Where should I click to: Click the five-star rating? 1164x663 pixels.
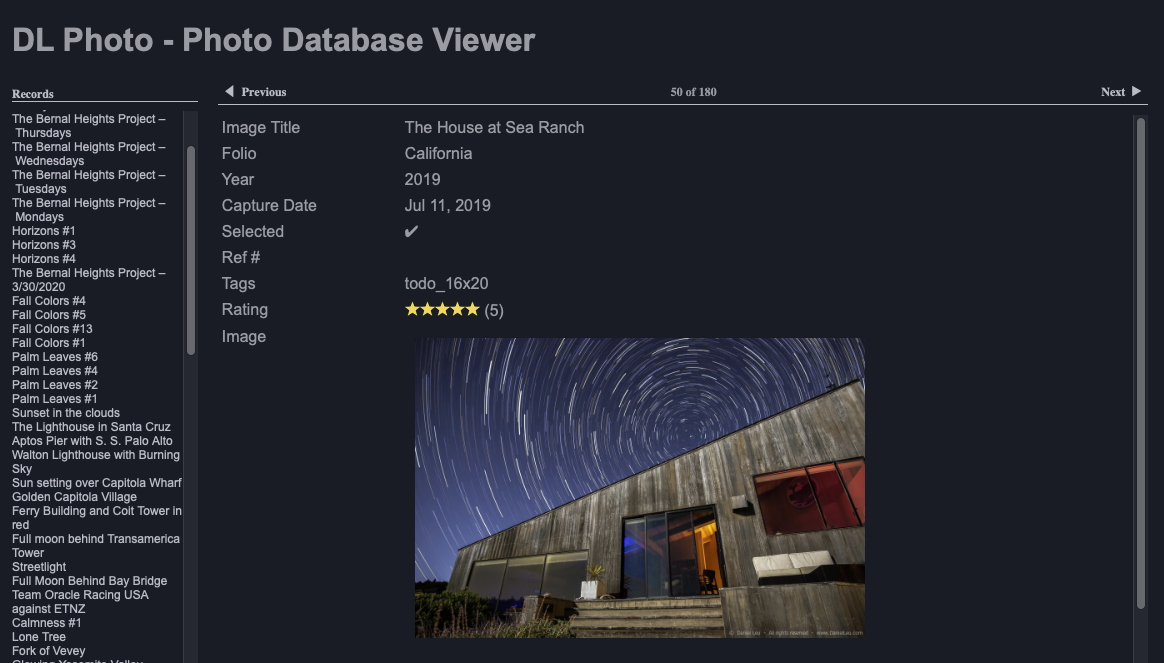tap(442, 310)
